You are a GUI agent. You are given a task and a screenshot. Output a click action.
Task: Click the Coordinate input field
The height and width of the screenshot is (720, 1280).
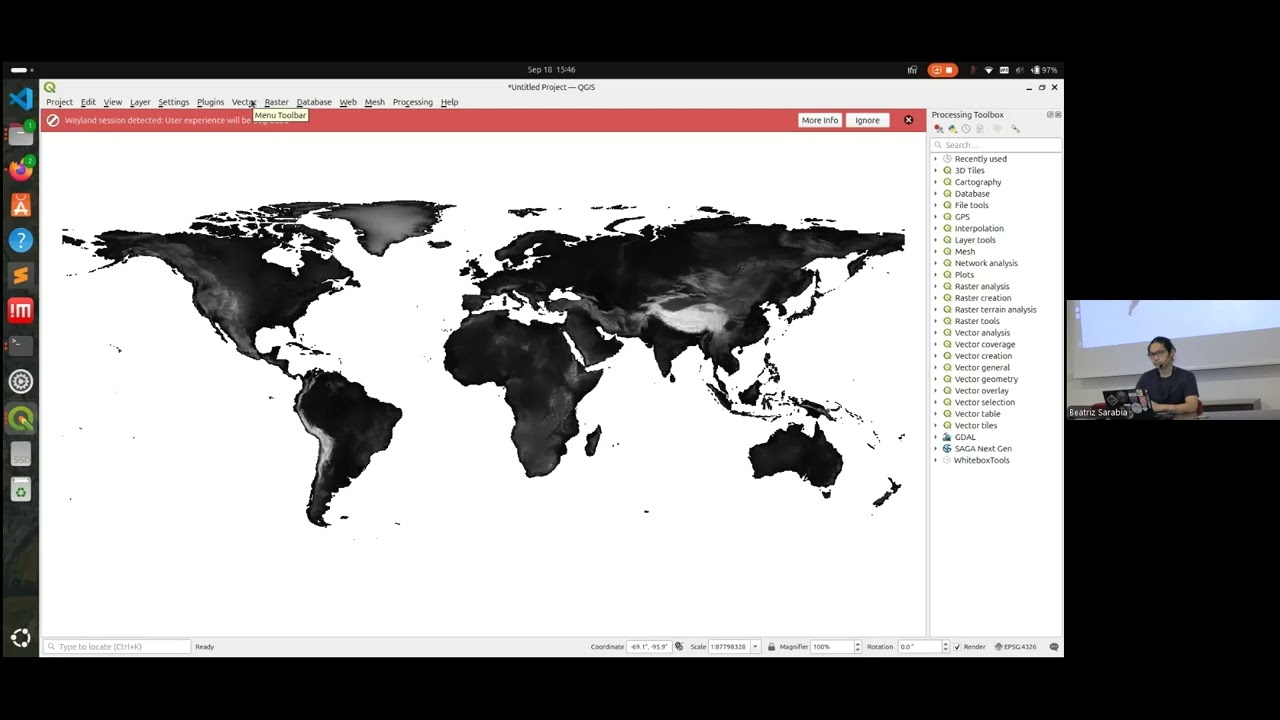coord(649,647)
